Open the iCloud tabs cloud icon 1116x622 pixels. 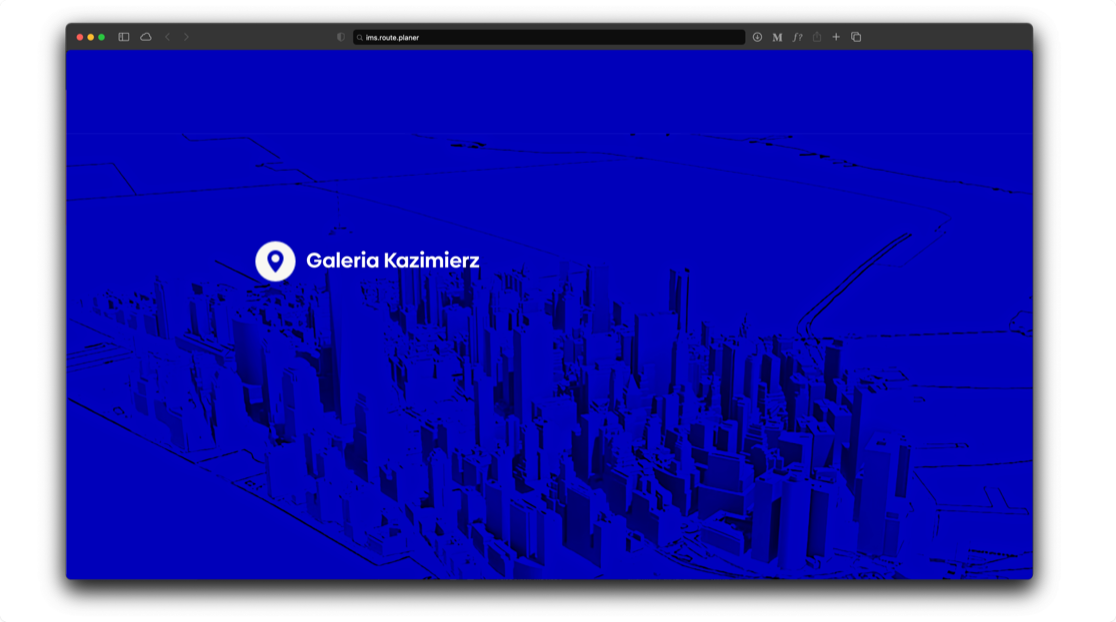pyautogui.click(x=146, y=37)
